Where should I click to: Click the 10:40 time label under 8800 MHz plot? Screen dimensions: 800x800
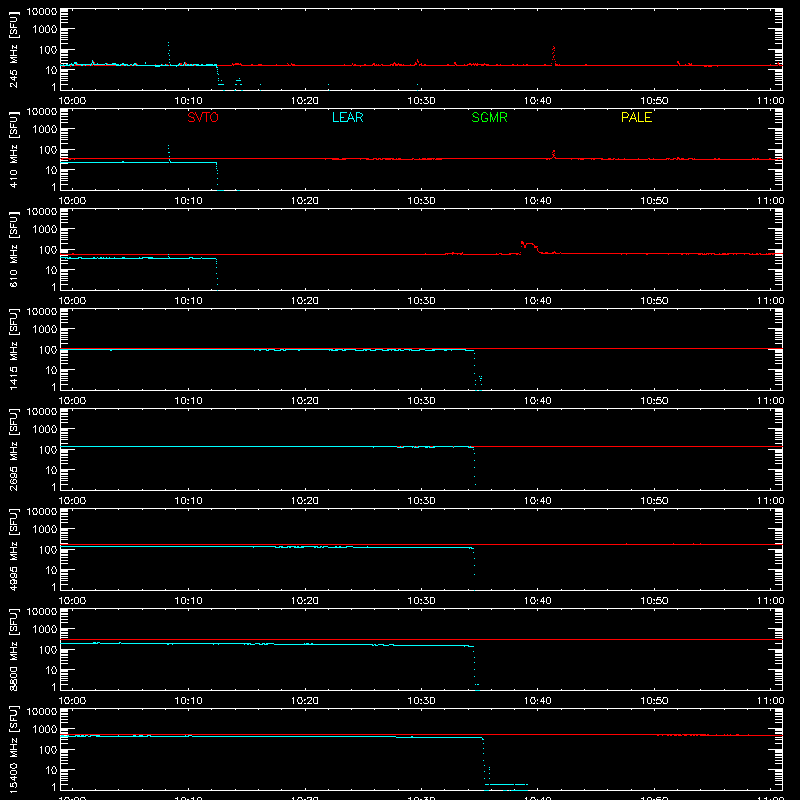tap(538, 701)
